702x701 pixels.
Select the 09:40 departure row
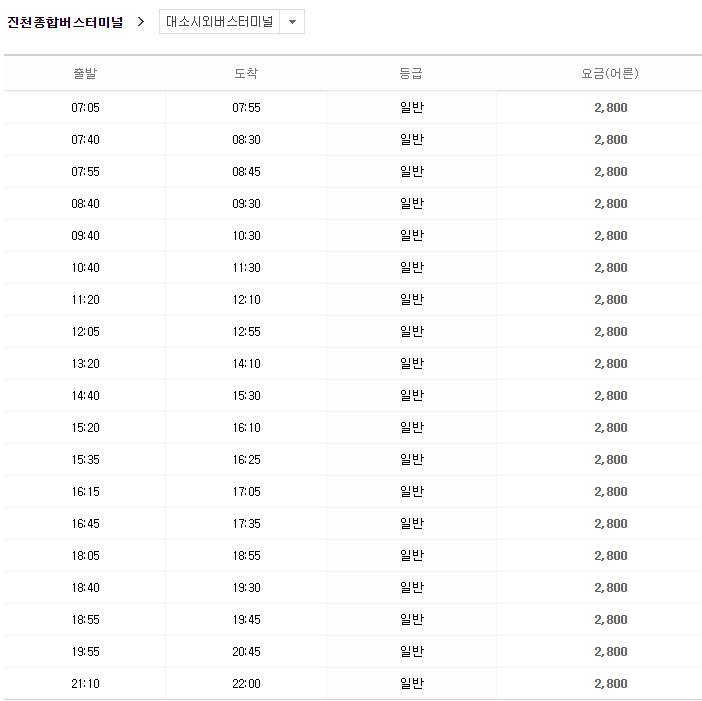tap(85, 236)
